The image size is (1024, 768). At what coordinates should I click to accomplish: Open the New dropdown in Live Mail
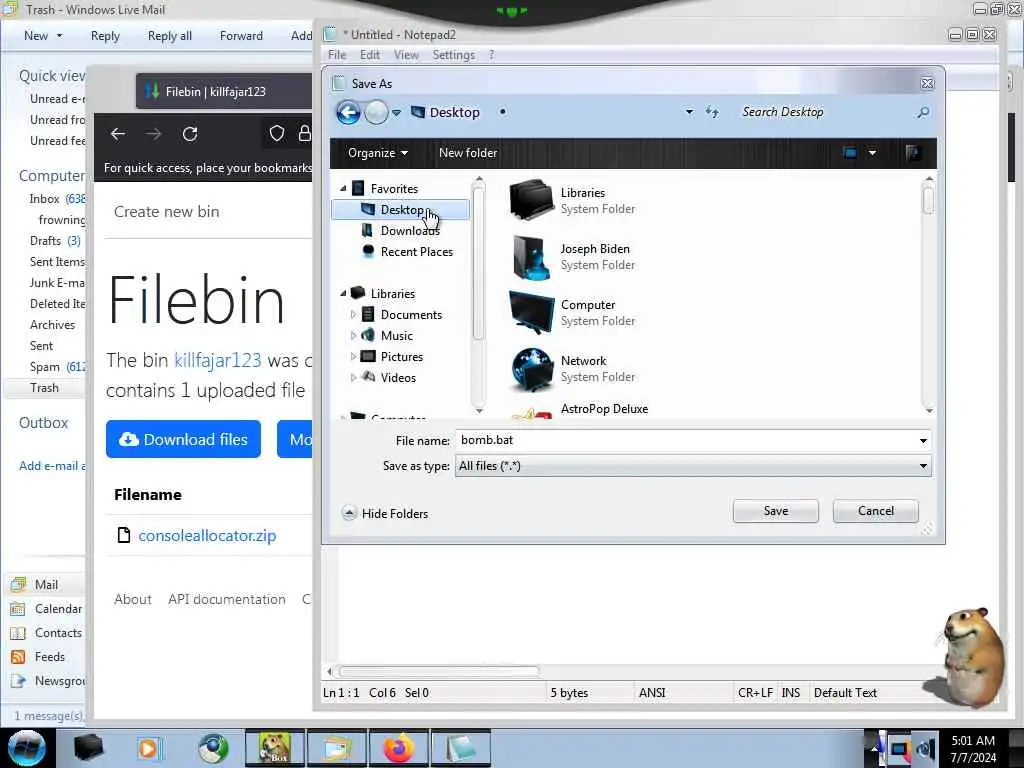coord(59,36)
